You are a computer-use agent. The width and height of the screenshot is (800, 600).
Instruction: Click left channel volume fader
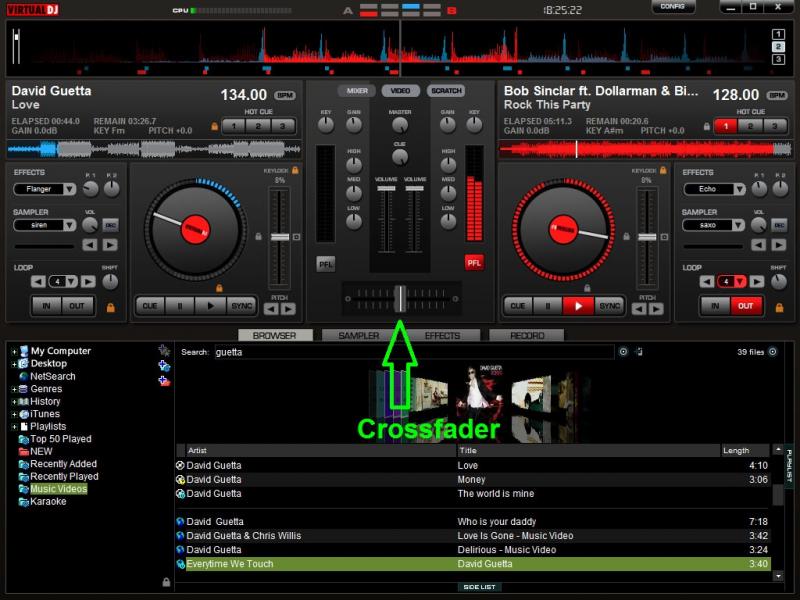coord(386,189)
